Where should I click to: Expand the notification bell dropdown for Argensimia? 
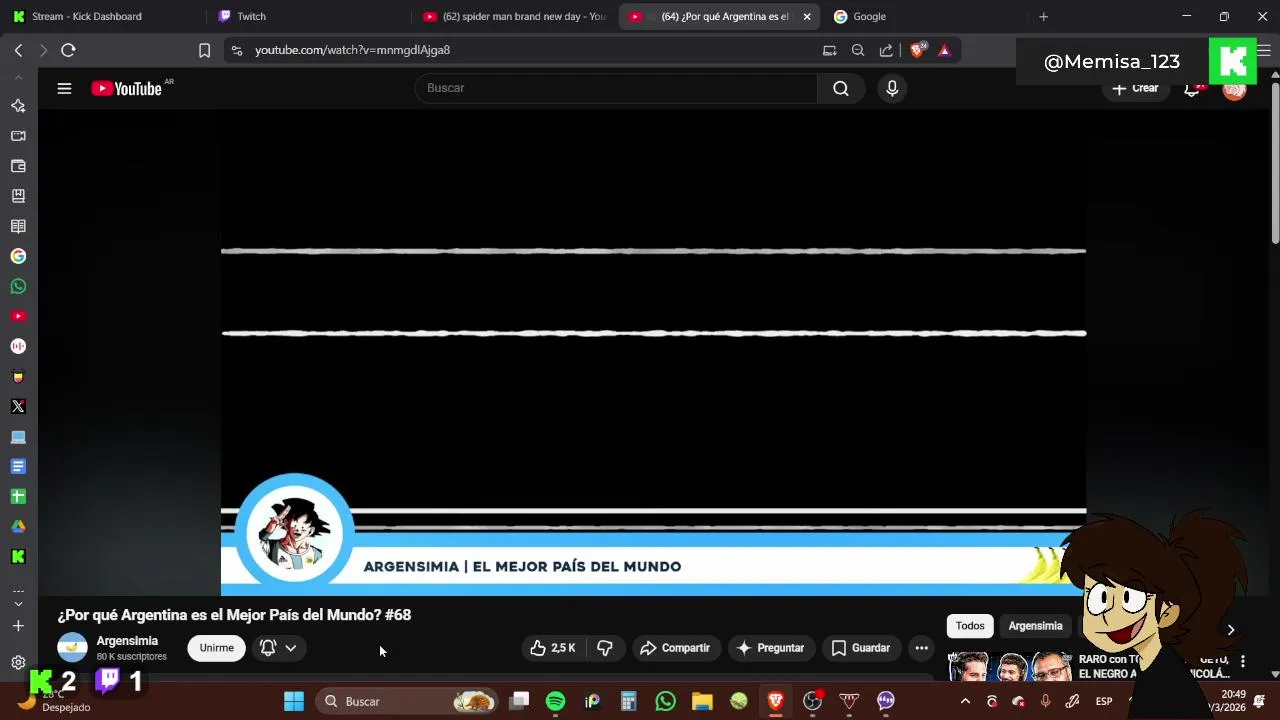(x=279, y=648)
